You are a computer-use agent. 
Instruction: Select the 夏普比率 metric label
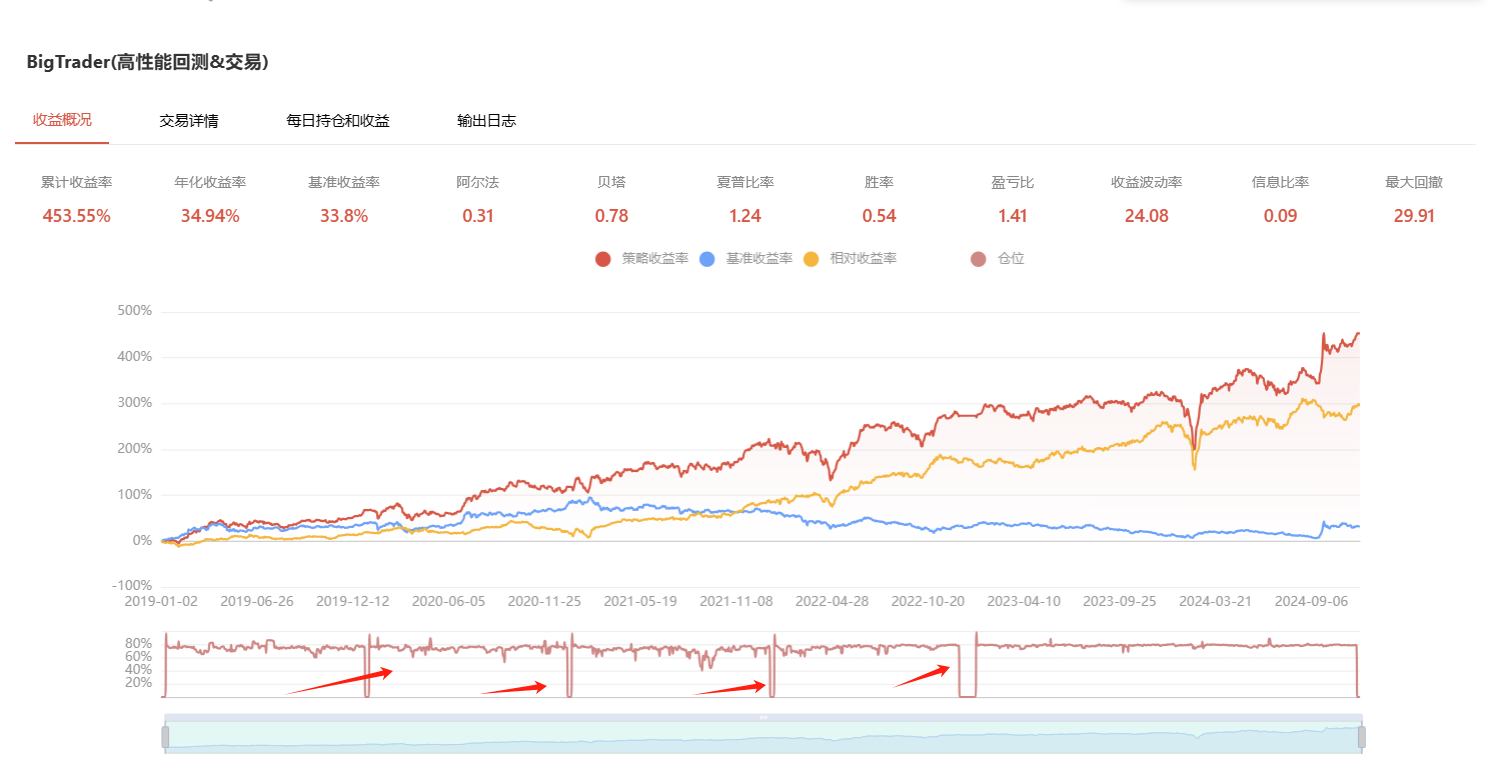click(x=745, y=183)
